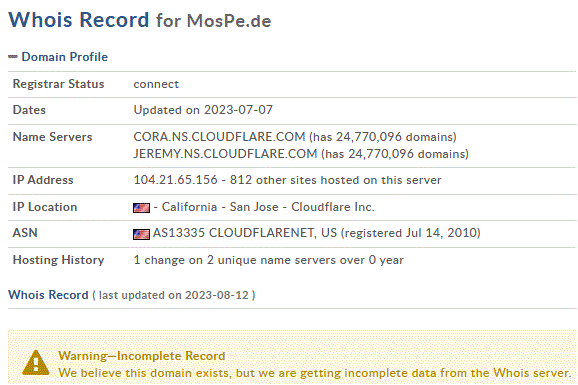Screen dimensions: 578x385
Task: Collapse the Domain Profile section
Action: point(58,57)
